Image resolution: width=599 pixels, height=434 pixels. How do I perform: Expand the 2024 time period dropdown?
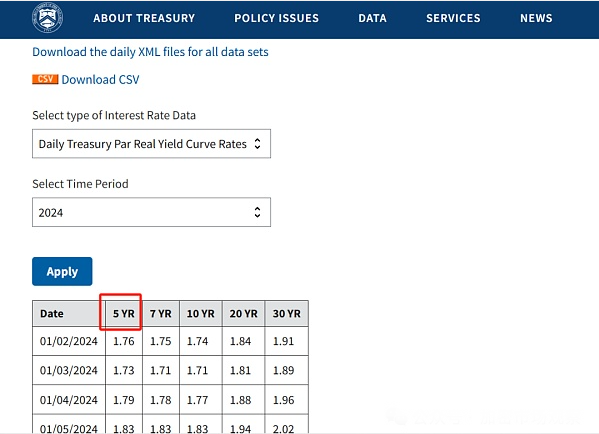(151, 212)
